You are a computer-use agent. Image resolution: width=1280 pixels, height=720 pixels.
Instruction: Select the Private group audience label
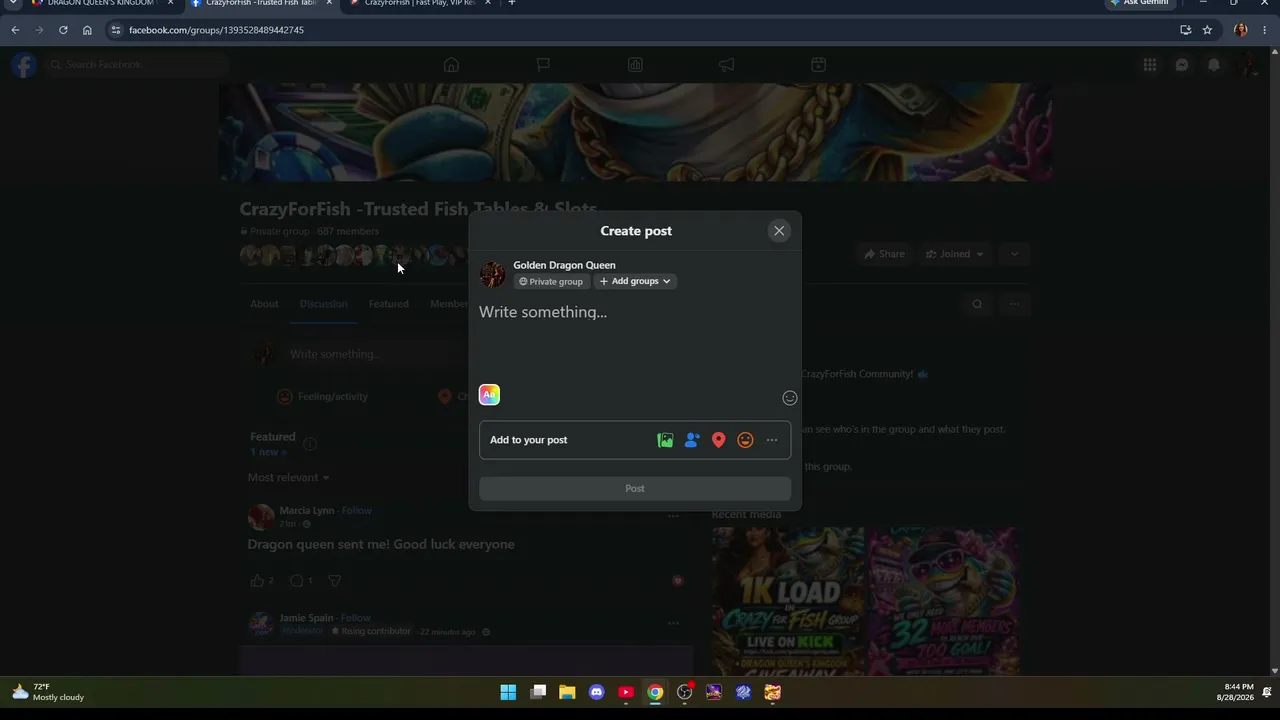[x=551, y=282]
